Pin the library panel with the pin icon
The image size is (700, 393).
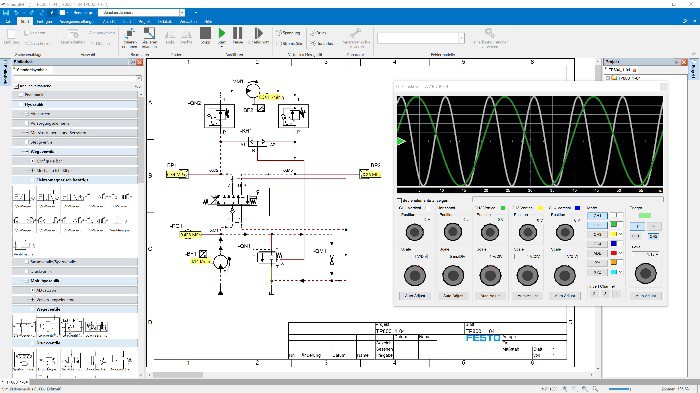(x=133, y=62)
